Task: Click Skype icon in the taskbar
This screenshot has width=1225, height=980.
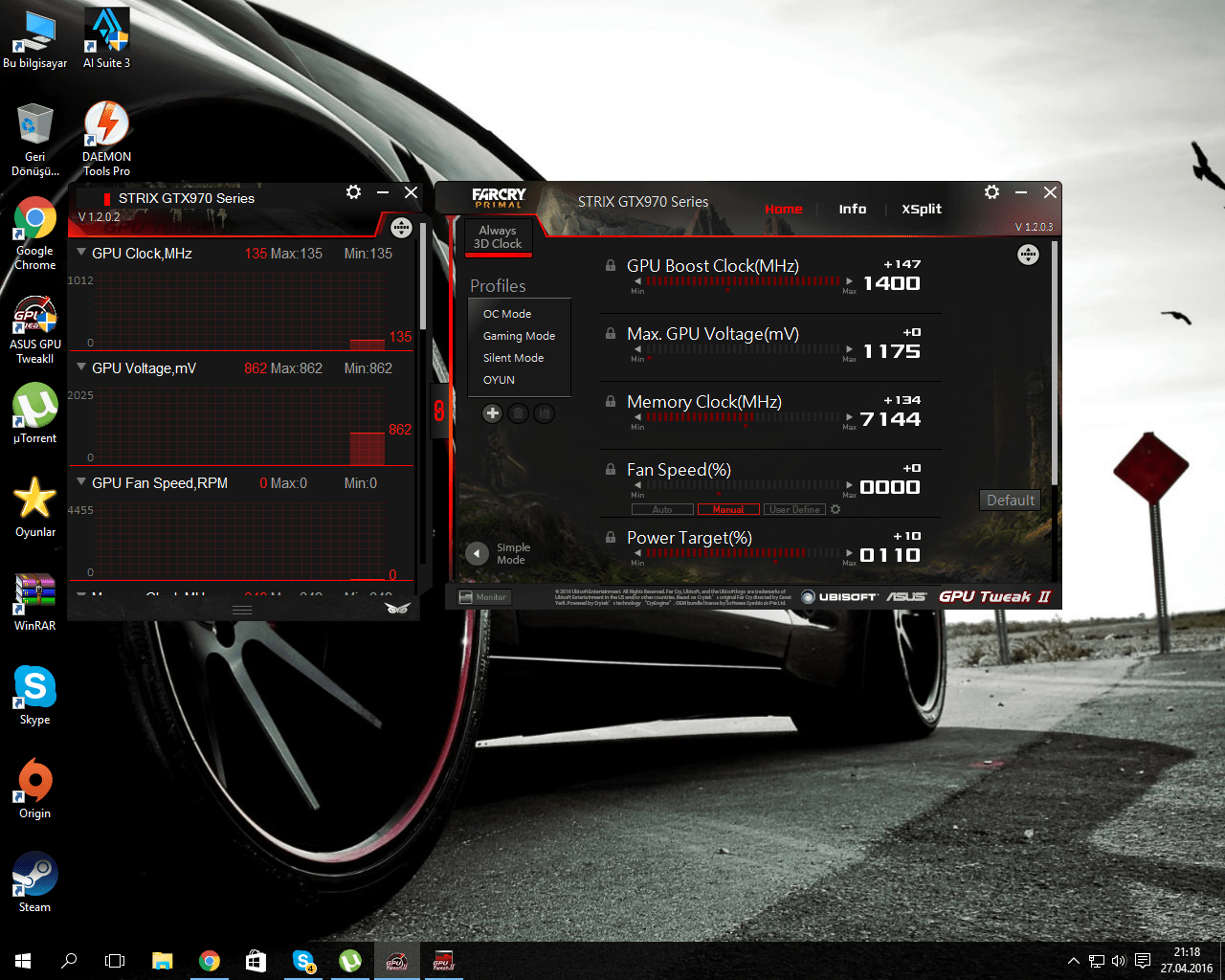Action: 303,961
